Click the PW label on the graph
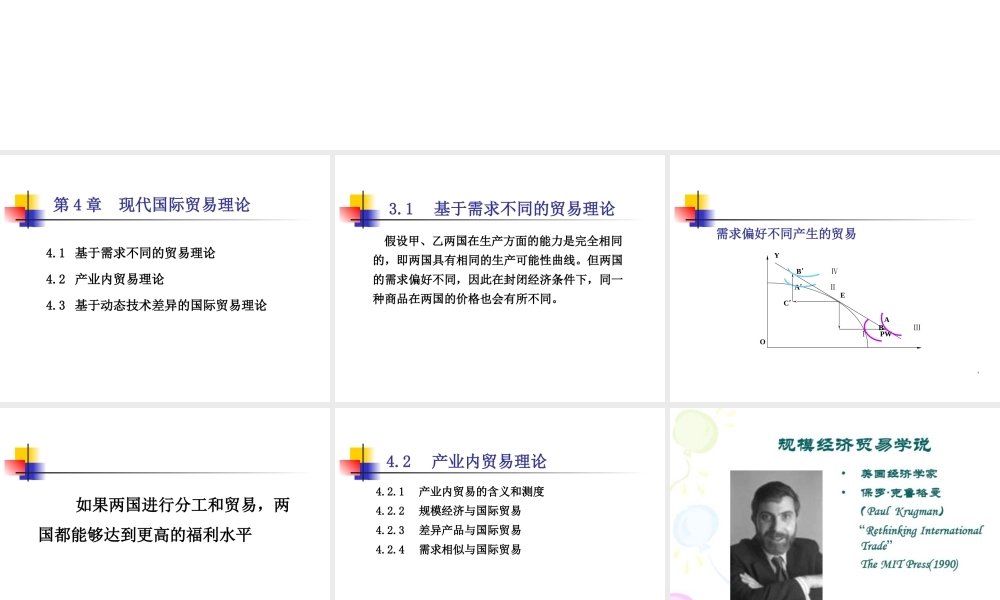Screen dimensions: 1000x600 coord(886,334)
